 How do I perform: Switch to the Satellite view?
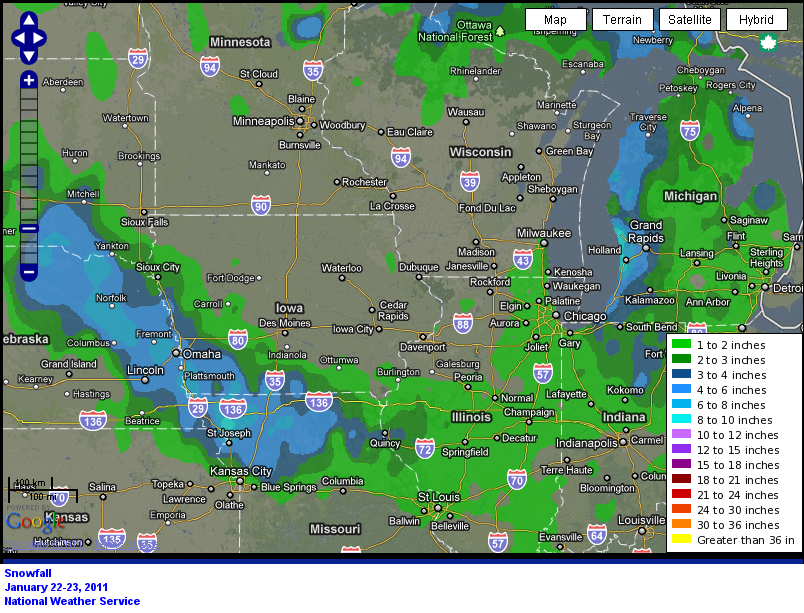click(690, 19)
